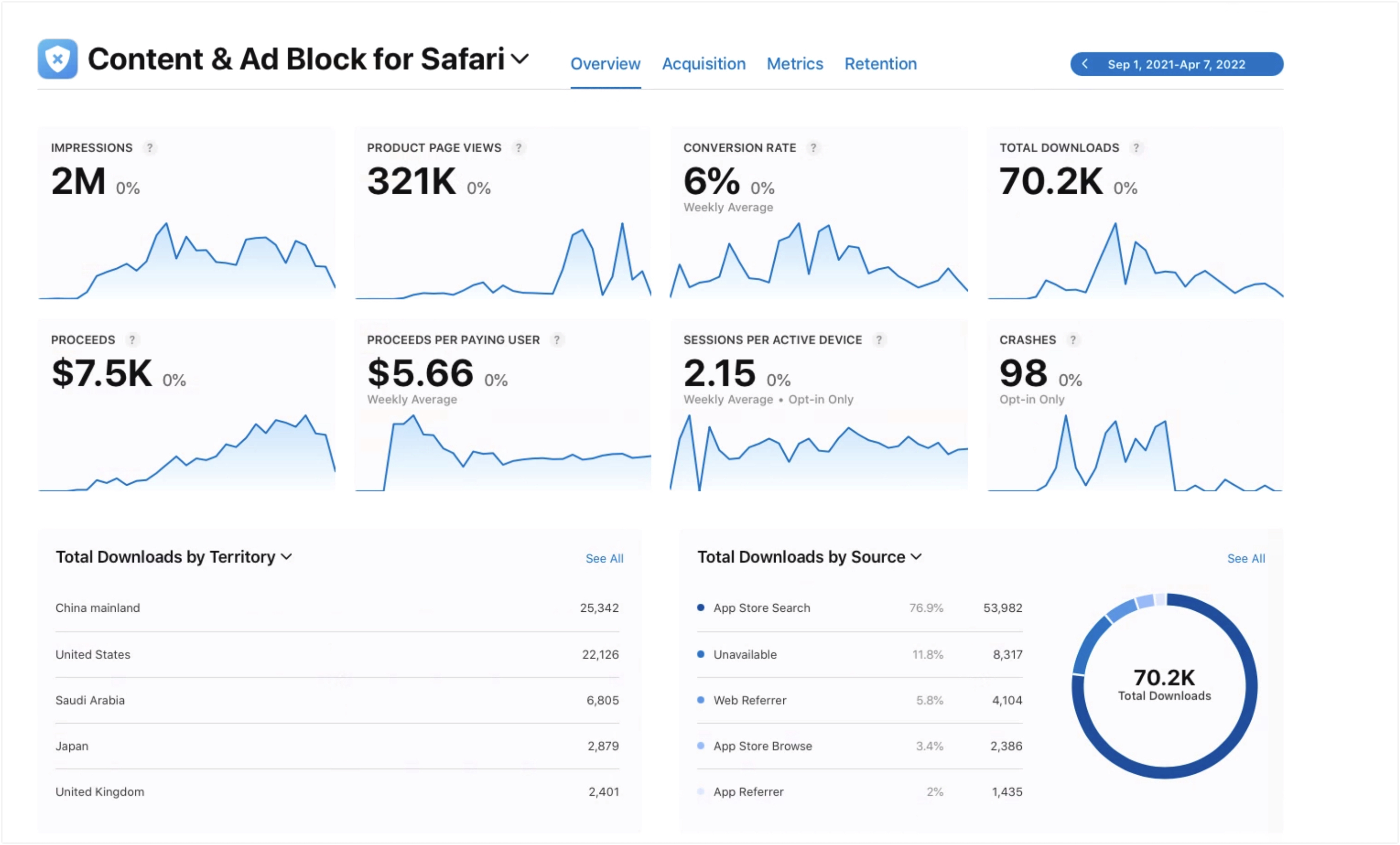This screenshot has width=1400, height=845.
Task: Click the help icon next to Impressions
Action: pyautogui.click(x=149, y=148)
